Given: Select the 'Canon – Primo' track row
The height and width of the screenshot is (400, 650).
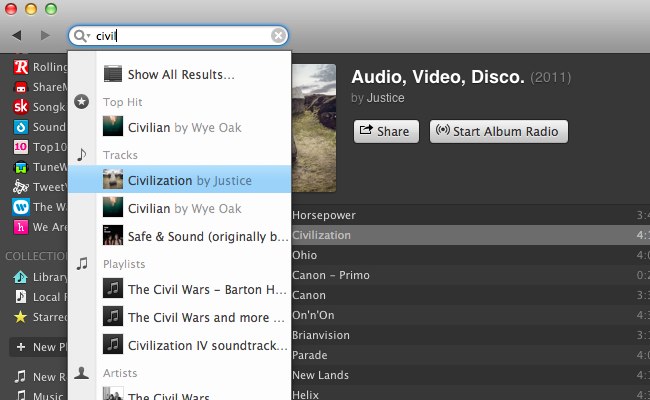Looking at the screenshot, I should [x=471, y=275].
